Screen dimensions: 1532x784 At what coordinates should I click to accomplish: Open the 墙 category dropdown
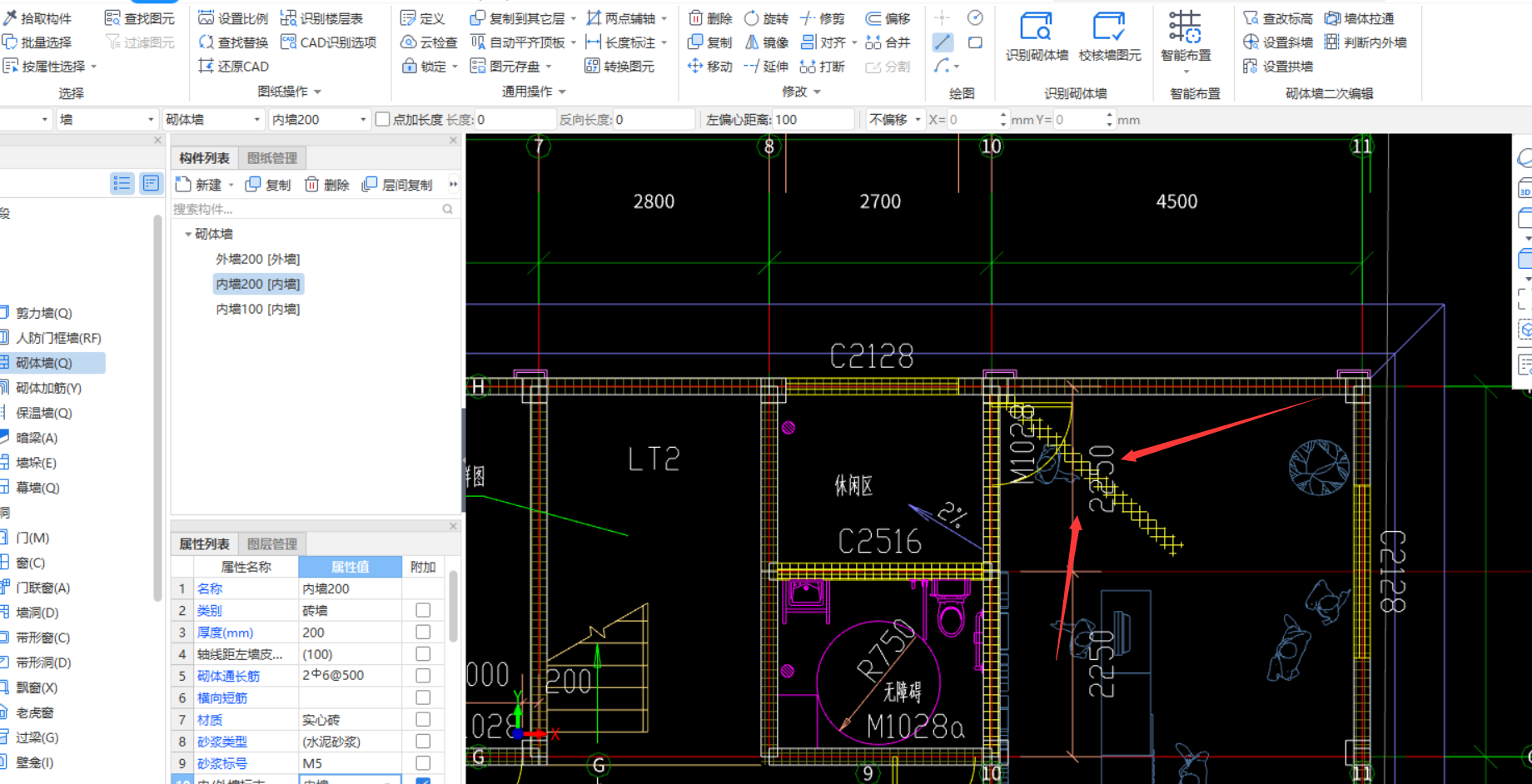tap(107, 120)
